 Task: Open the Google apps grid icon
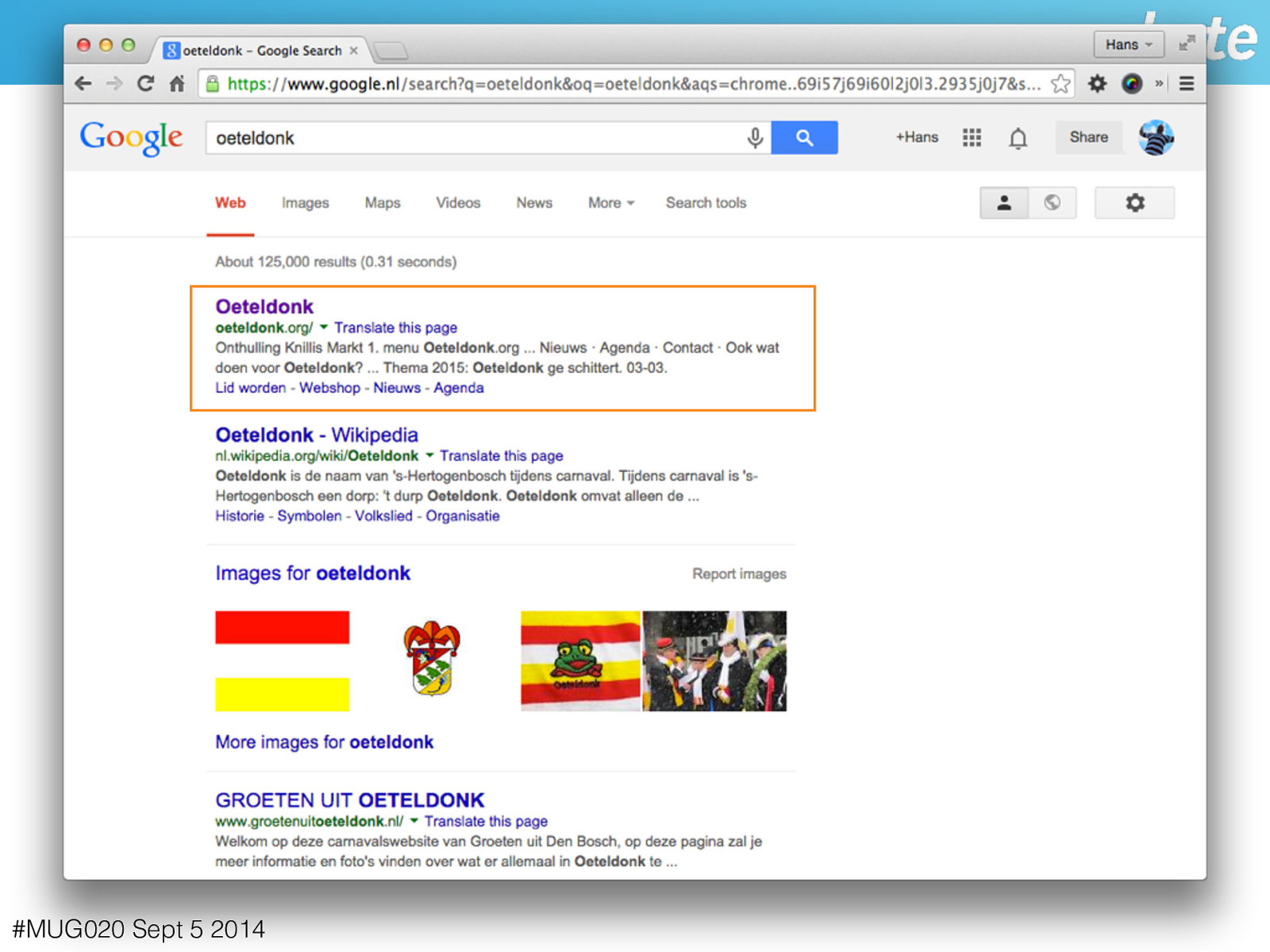tap(972, 137)
